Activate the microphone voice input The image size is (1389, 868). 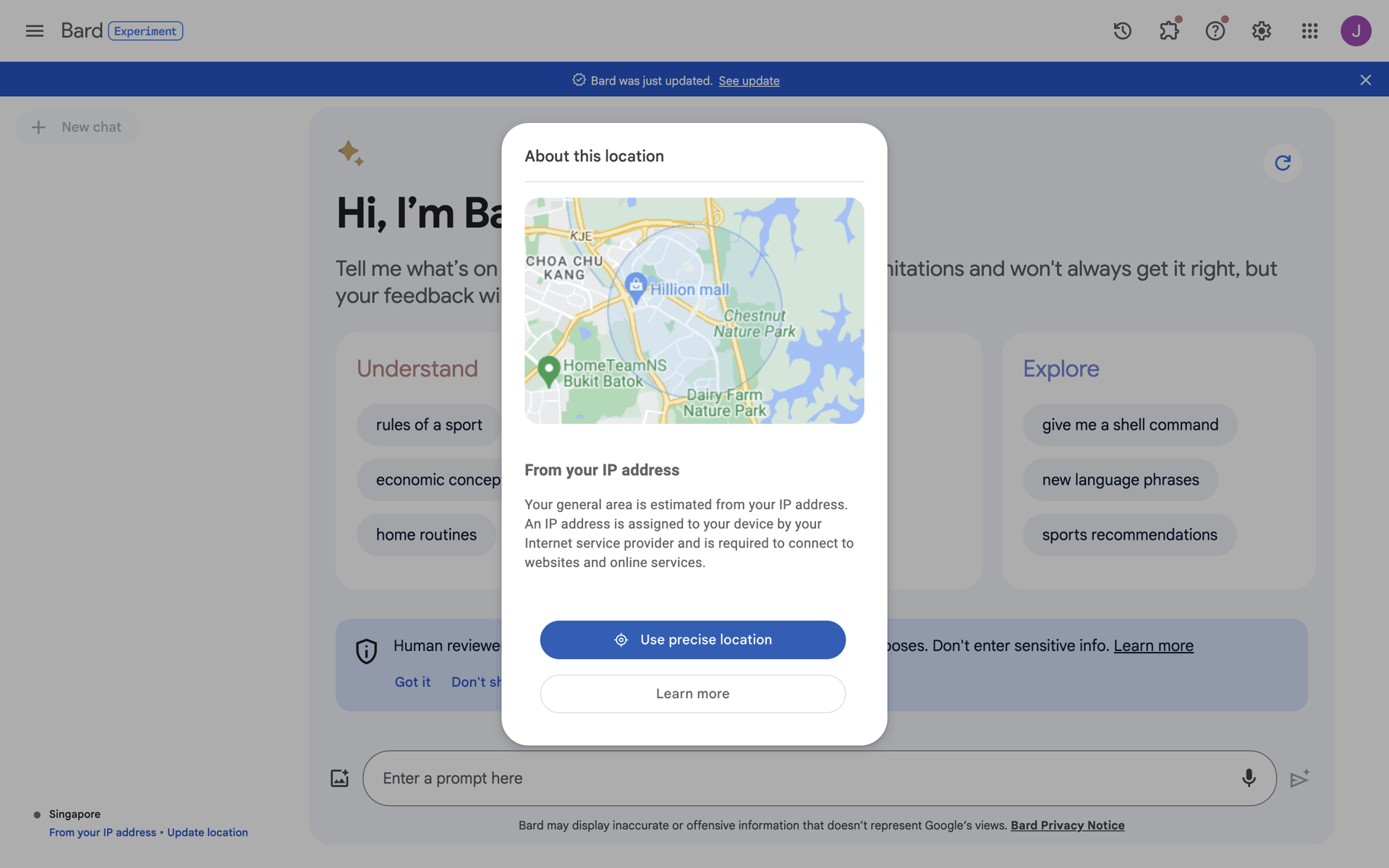[x=1249, y=778]
